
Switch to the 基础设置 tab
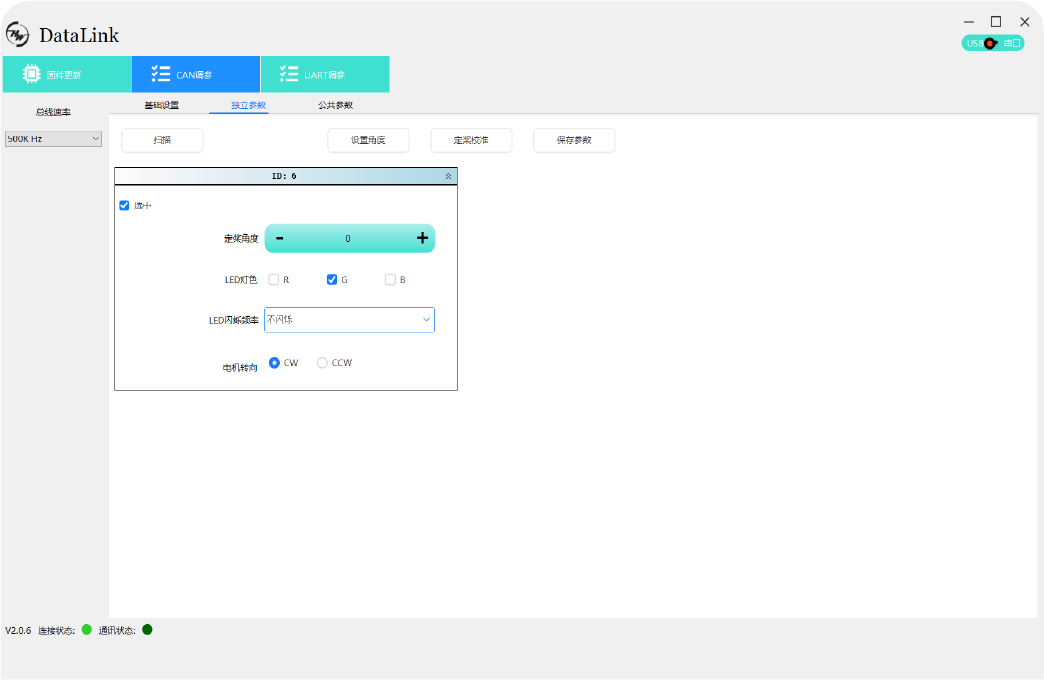pyautogui.click(x=161, y=105)
